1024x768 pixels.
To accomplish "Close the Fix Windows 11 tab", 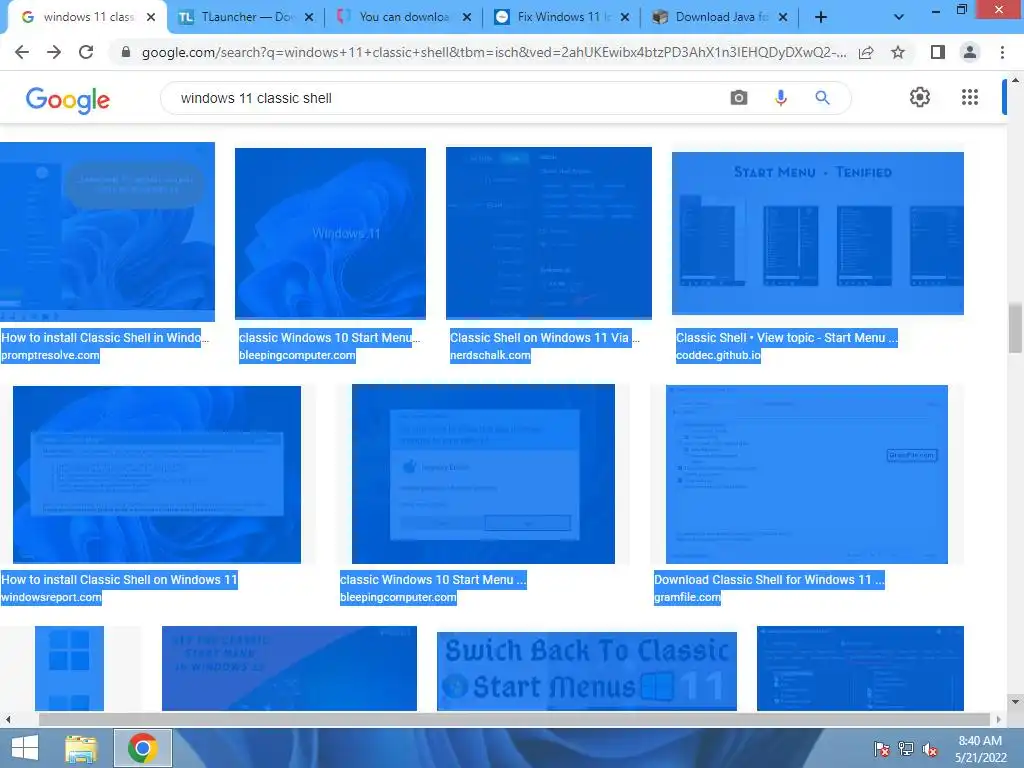I will pos(625,17).
